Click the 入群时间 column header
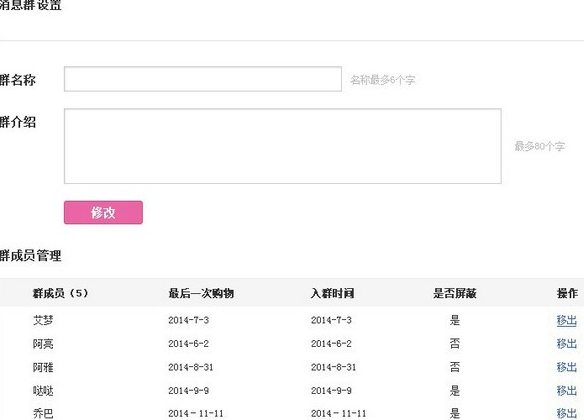This screenshot has height=420, width=584. pos(332,293)
